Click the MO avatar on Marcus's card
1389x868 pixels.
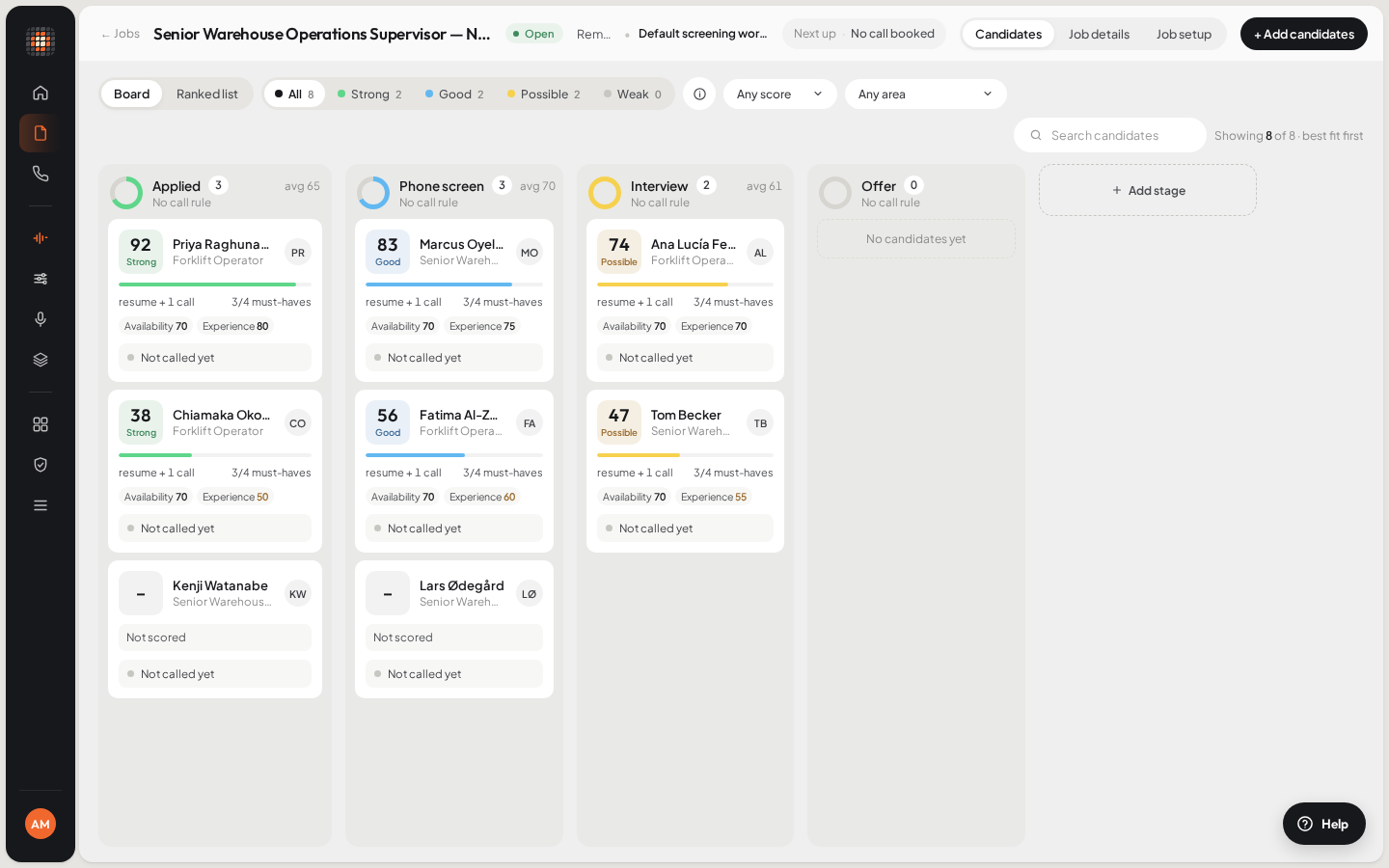click(530, 253)
